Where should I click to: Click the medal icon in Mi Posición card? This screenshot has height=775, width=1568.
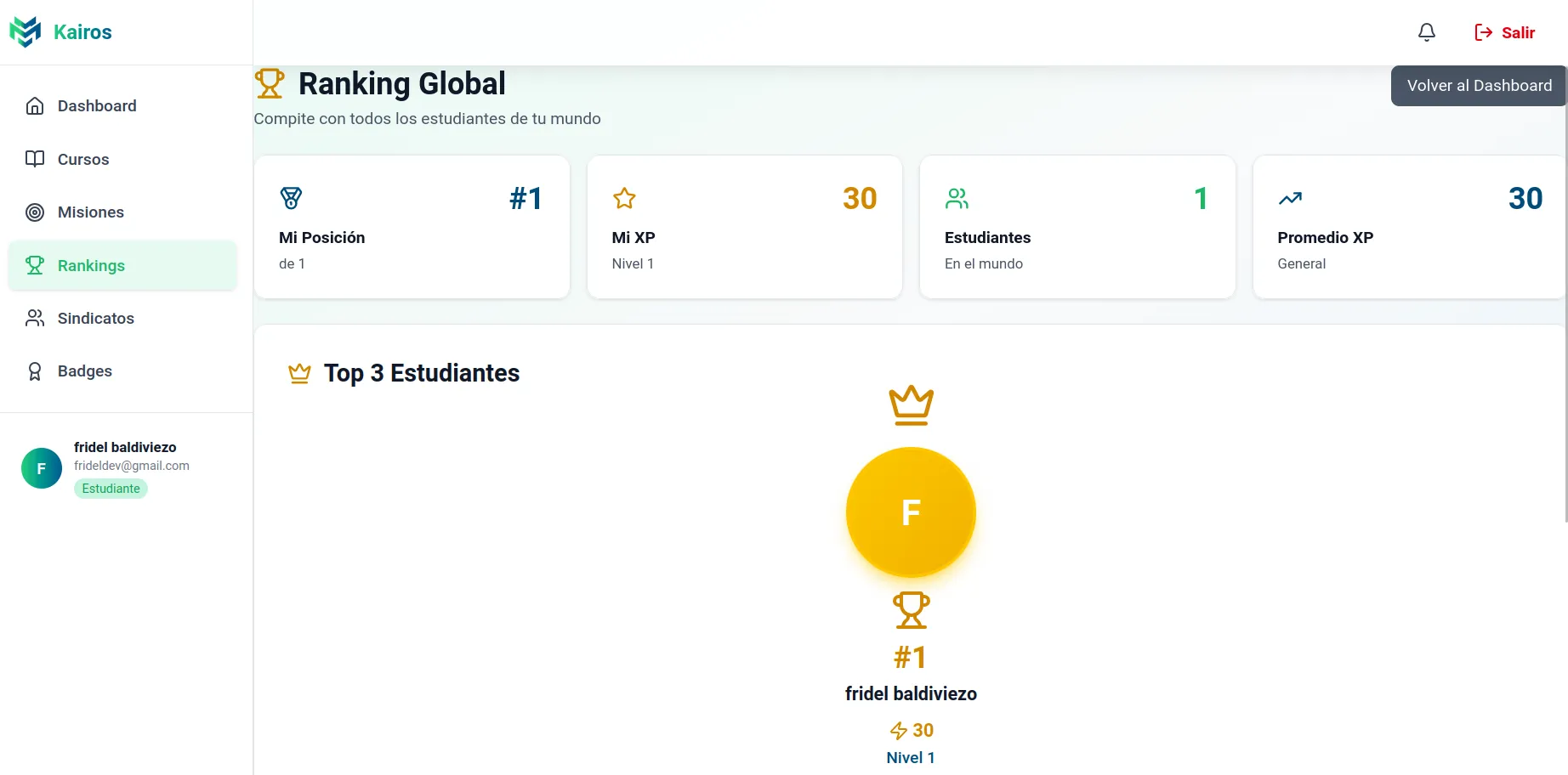pos(291,198)
